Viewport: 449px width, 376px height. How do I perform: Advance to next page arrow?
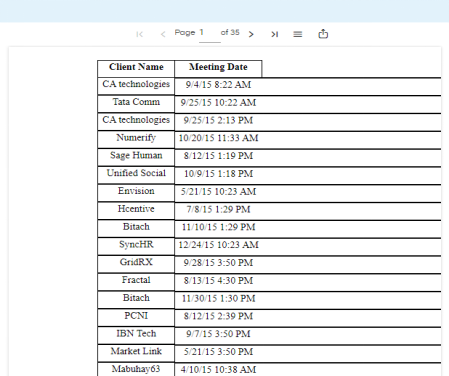[x=251, y=34]
